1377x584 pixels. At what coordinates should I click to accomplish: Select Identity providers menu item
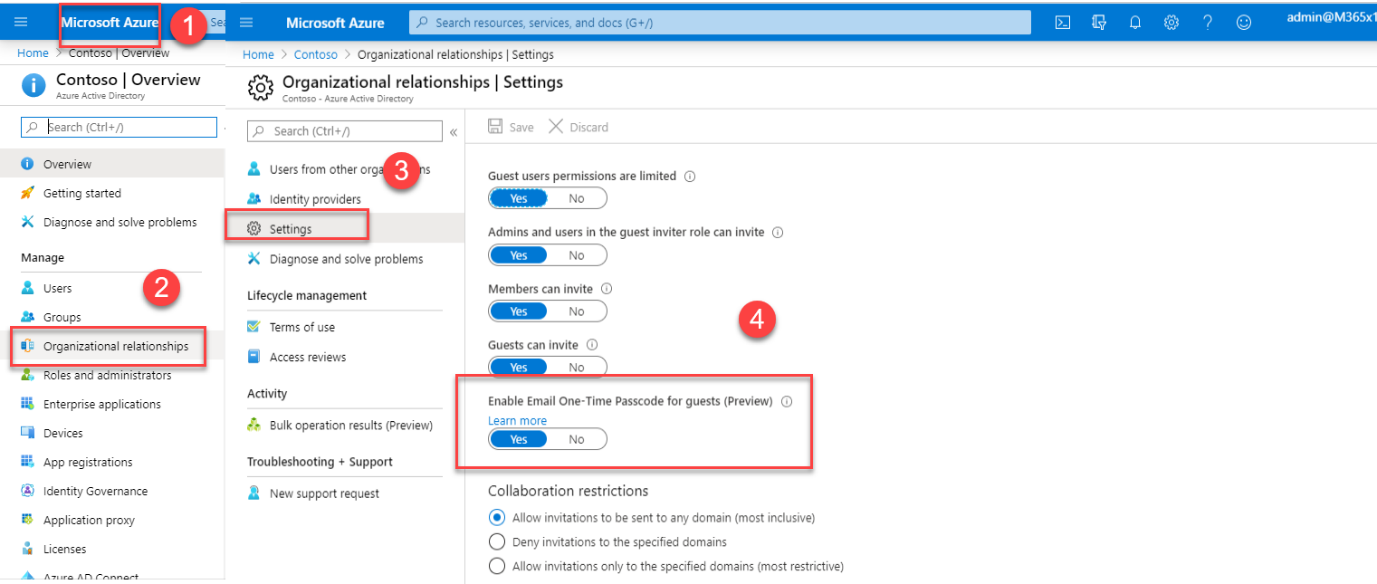(x=314, y=199)
